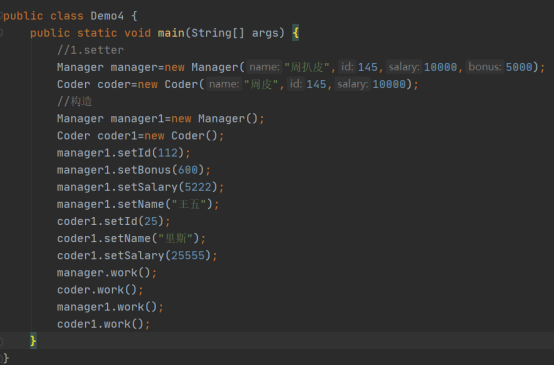The width and height of the screenshot is (554, 365).
Task: Click the highlighted opening brace of main
Action: (x=296, y=33)
